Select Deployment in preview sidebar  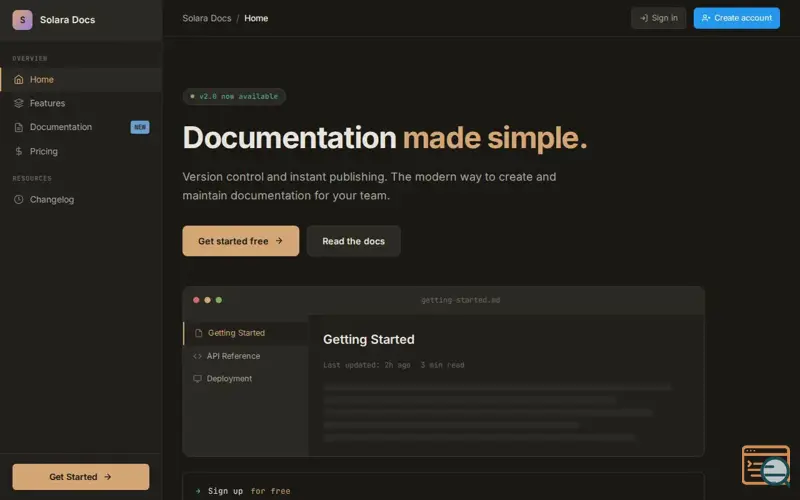click(x=245, y=379)
